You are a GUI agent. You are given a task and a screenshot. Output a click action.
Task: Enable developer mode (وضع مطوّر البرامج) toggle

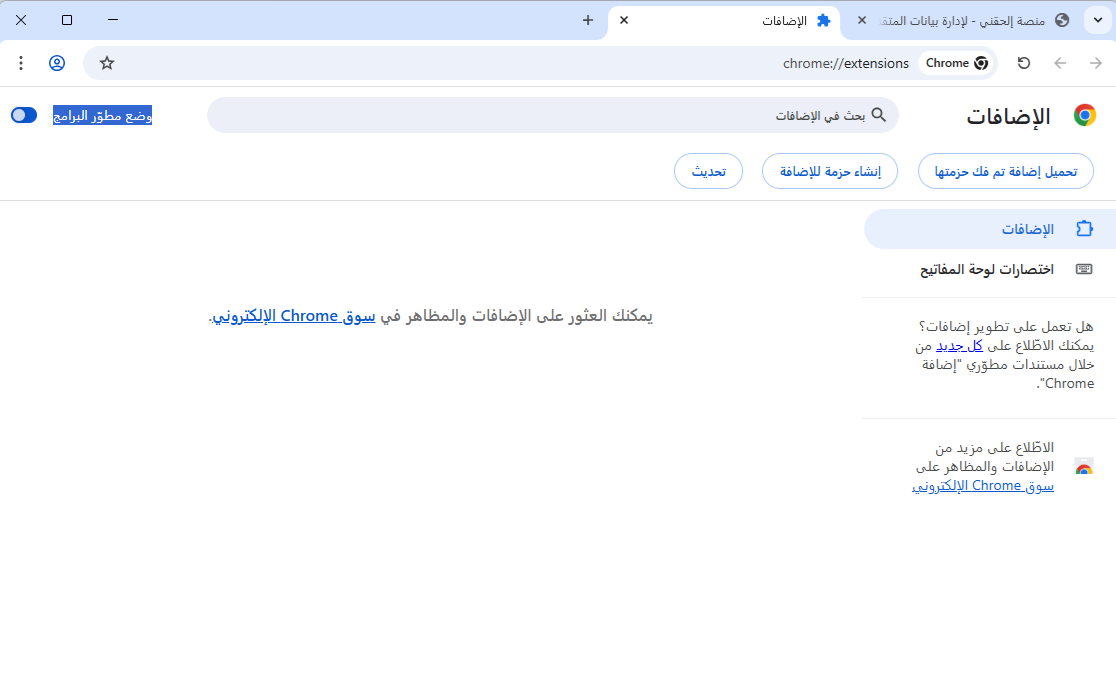pyautogui.click(x=23, y=115)
